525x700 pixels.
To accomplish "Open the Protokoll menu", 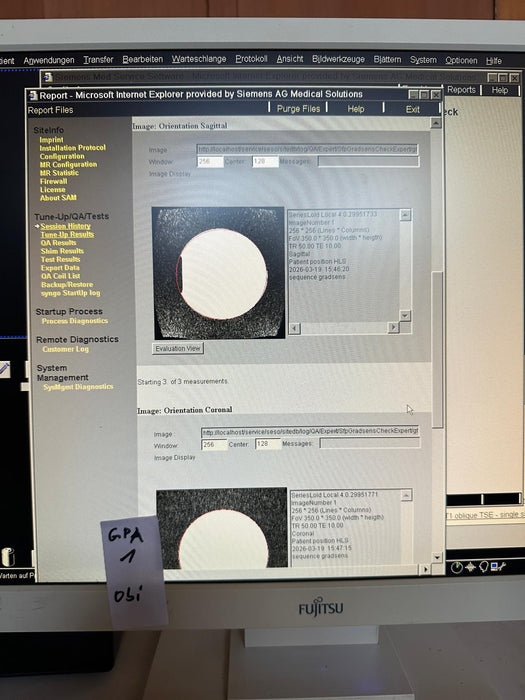I will pyautogui.click(x=251, y=59).
